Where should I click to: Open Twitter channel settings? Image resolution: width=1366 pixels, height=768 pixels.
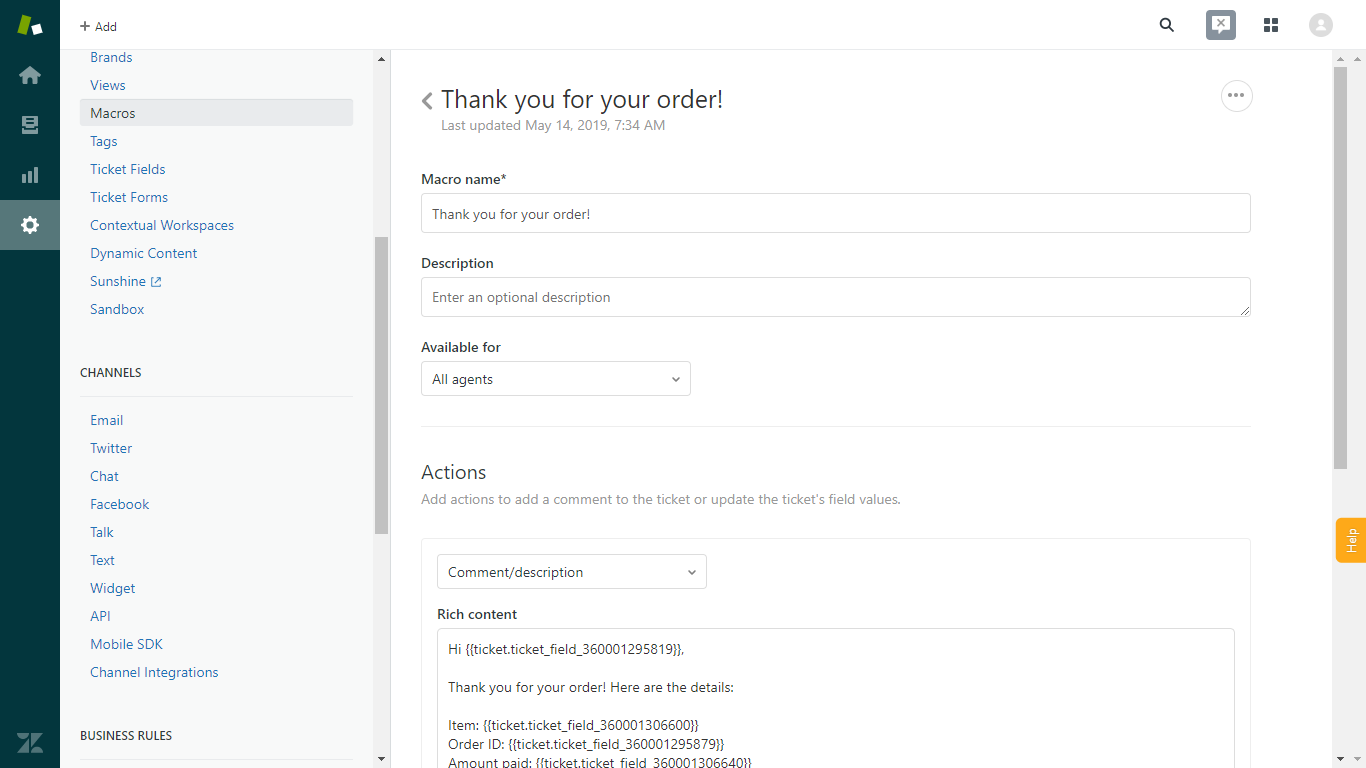point(111,448)
